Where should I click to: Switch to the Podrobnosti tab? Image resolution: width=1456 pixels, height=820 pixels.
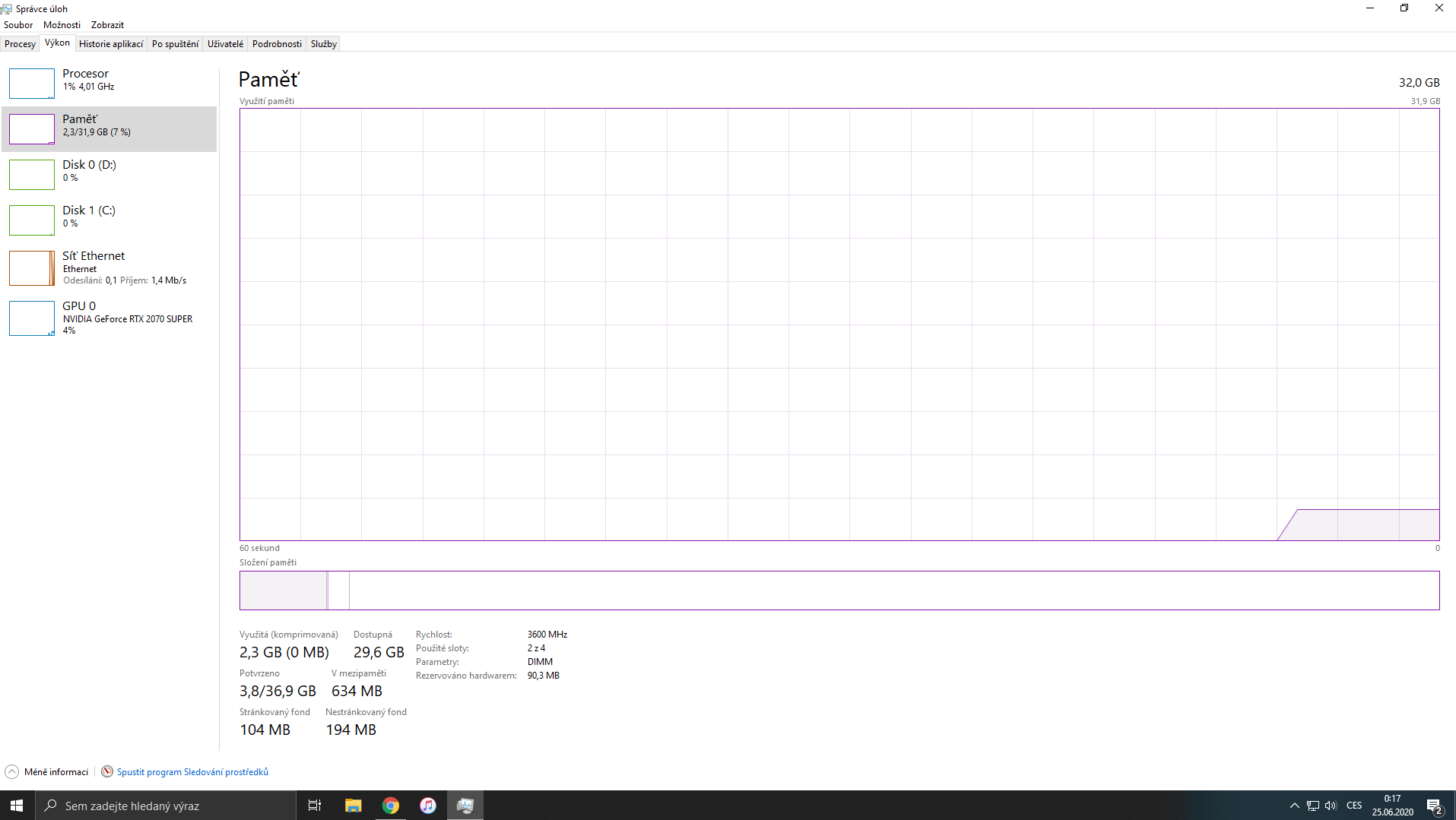pos(277,44)
